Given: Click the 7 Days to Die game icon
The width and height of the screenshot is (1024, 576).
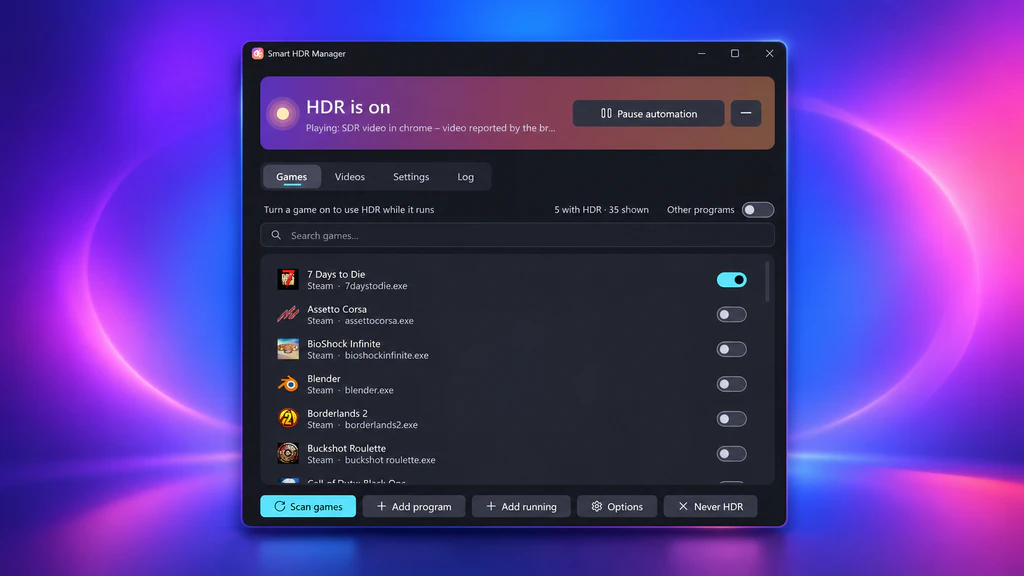Looking at the screenshot, I should click(x=287, y=280).
